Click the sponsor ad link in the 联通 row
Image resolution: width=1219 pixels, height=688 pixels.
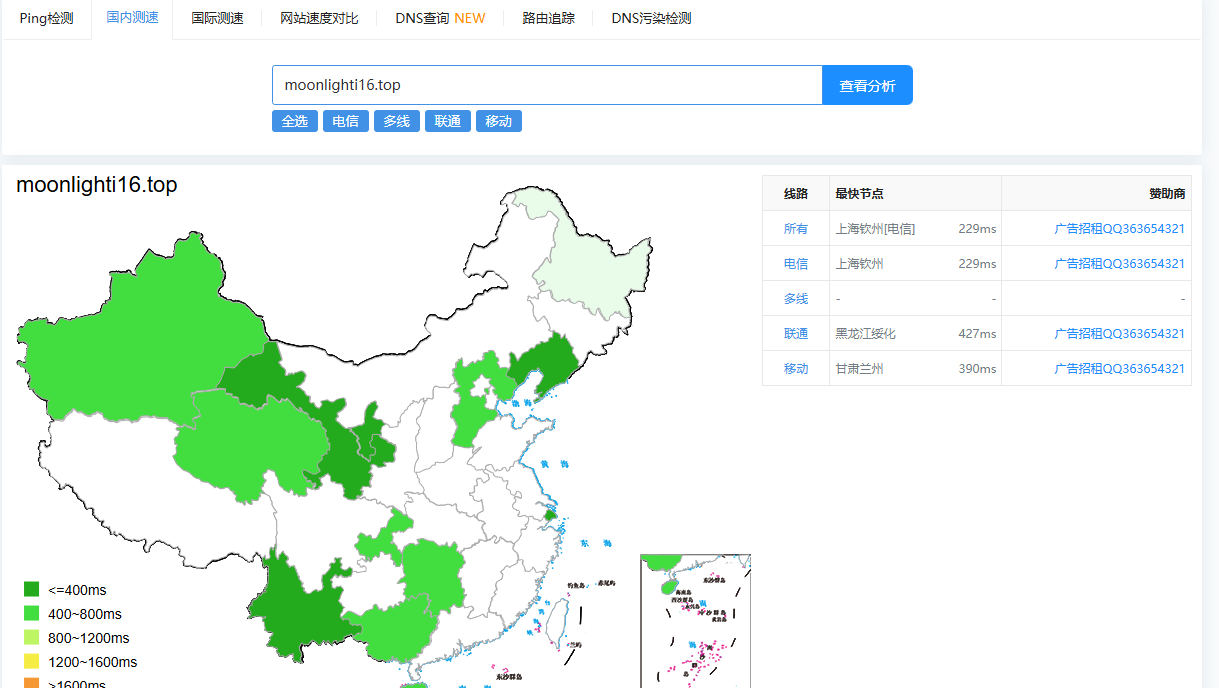click(1119, 334)
